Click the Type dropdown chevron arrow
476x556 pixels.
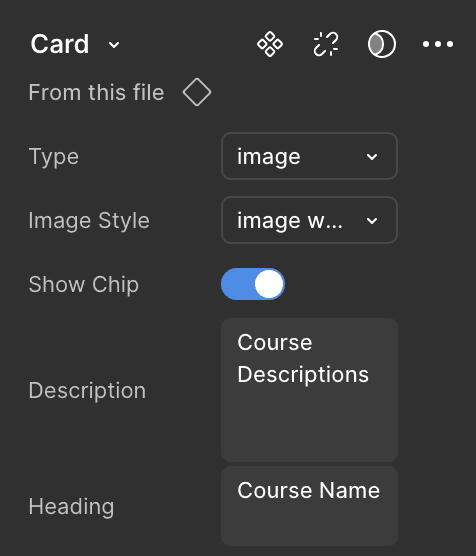tap(372, 157)
